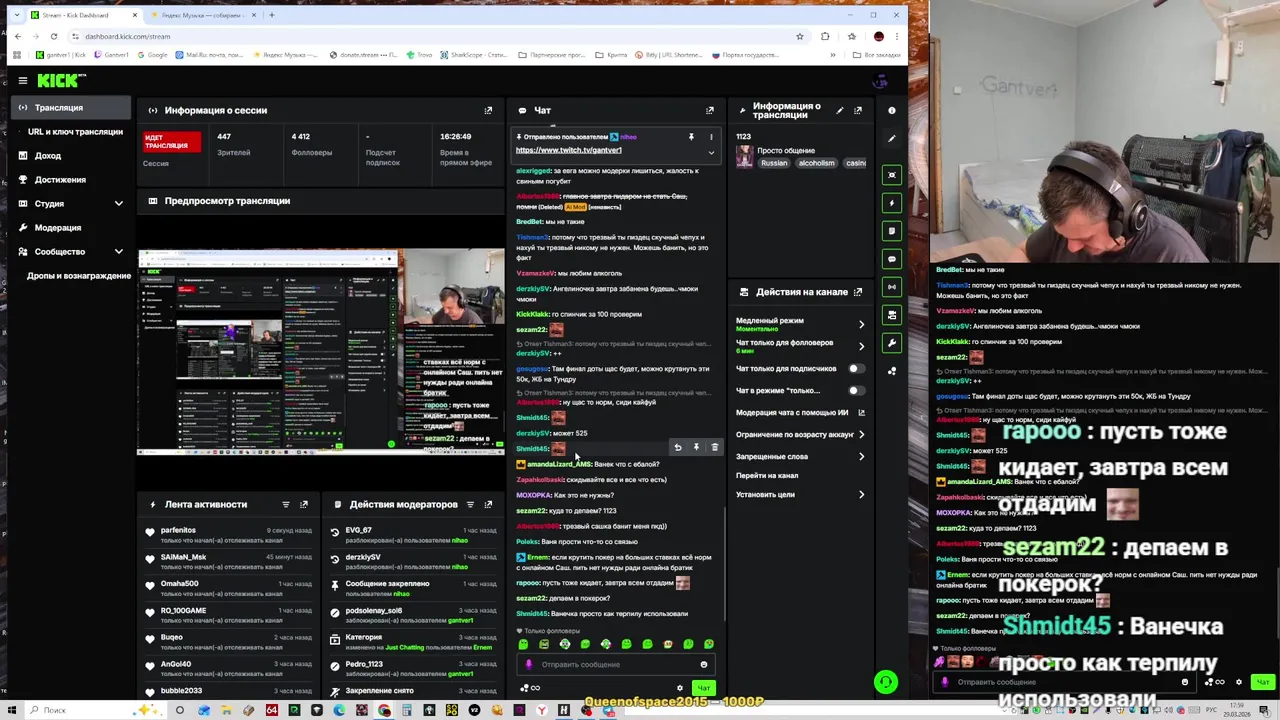Open parfenitos entry in activity feed

click(228, 534)
